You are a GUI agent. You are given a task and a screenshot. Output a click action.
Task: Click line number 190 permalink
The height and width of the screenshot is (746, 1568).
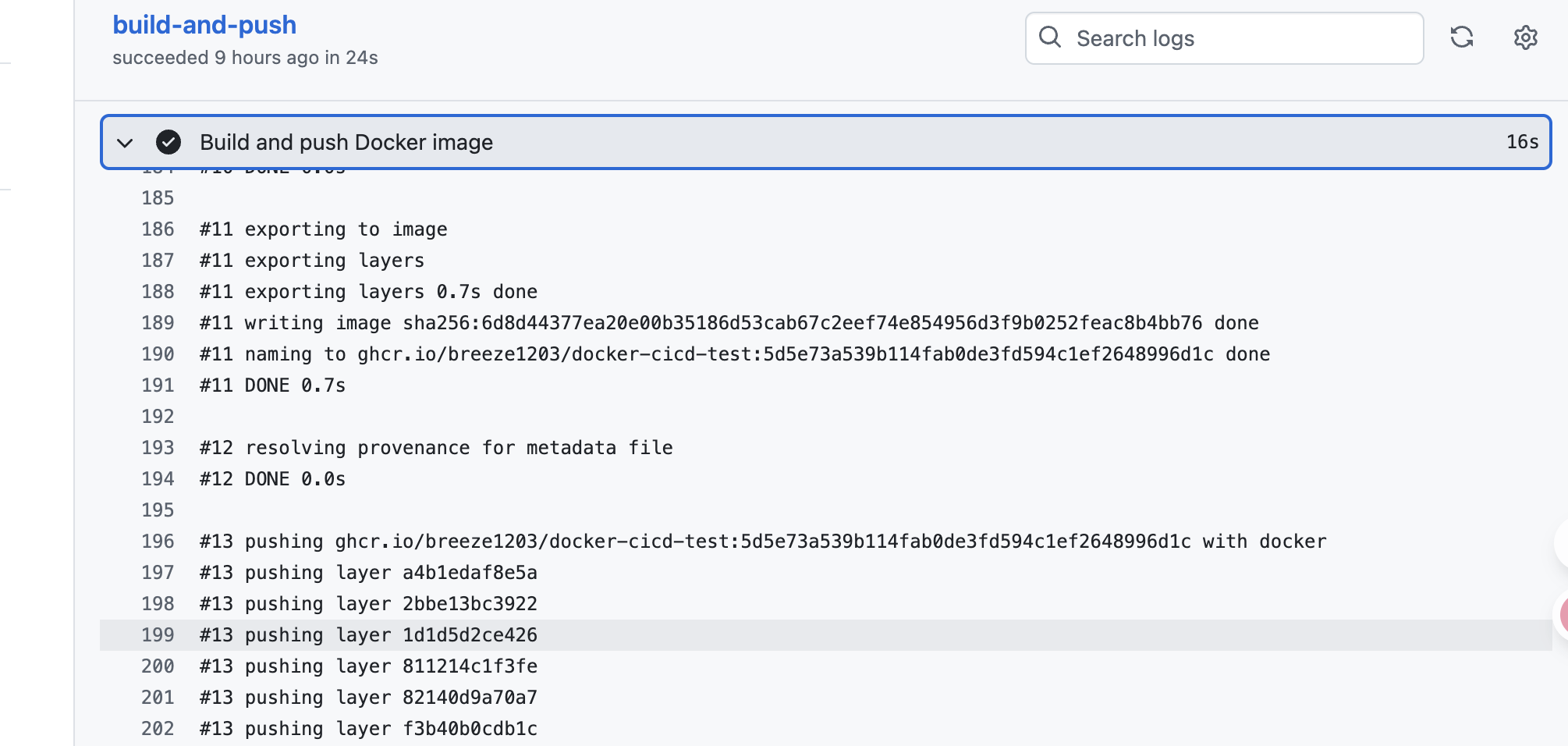158,354
